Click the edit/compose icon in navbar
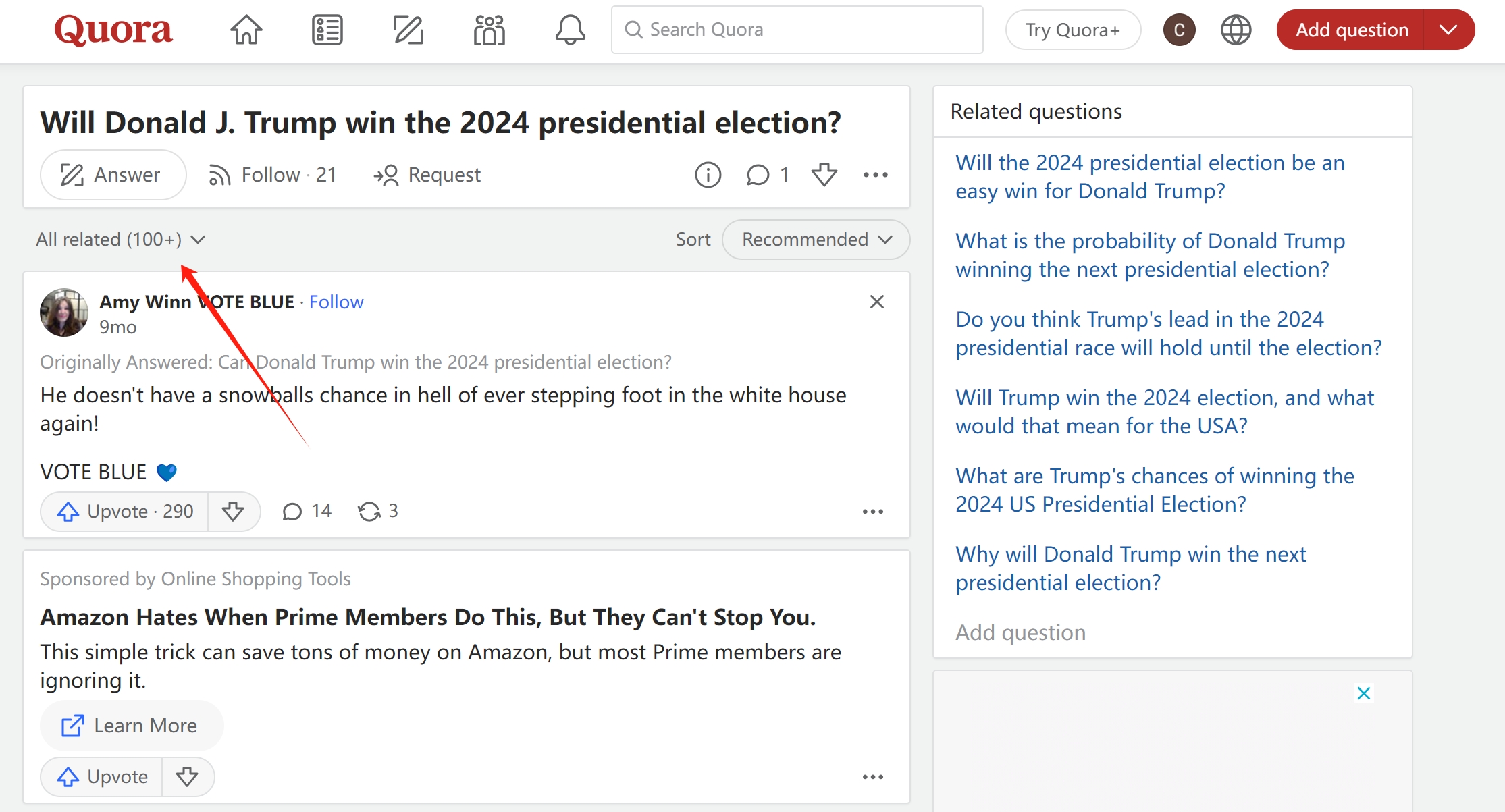Image resolution: width=1505 pixels, height=812 pixels. (407, 29)
